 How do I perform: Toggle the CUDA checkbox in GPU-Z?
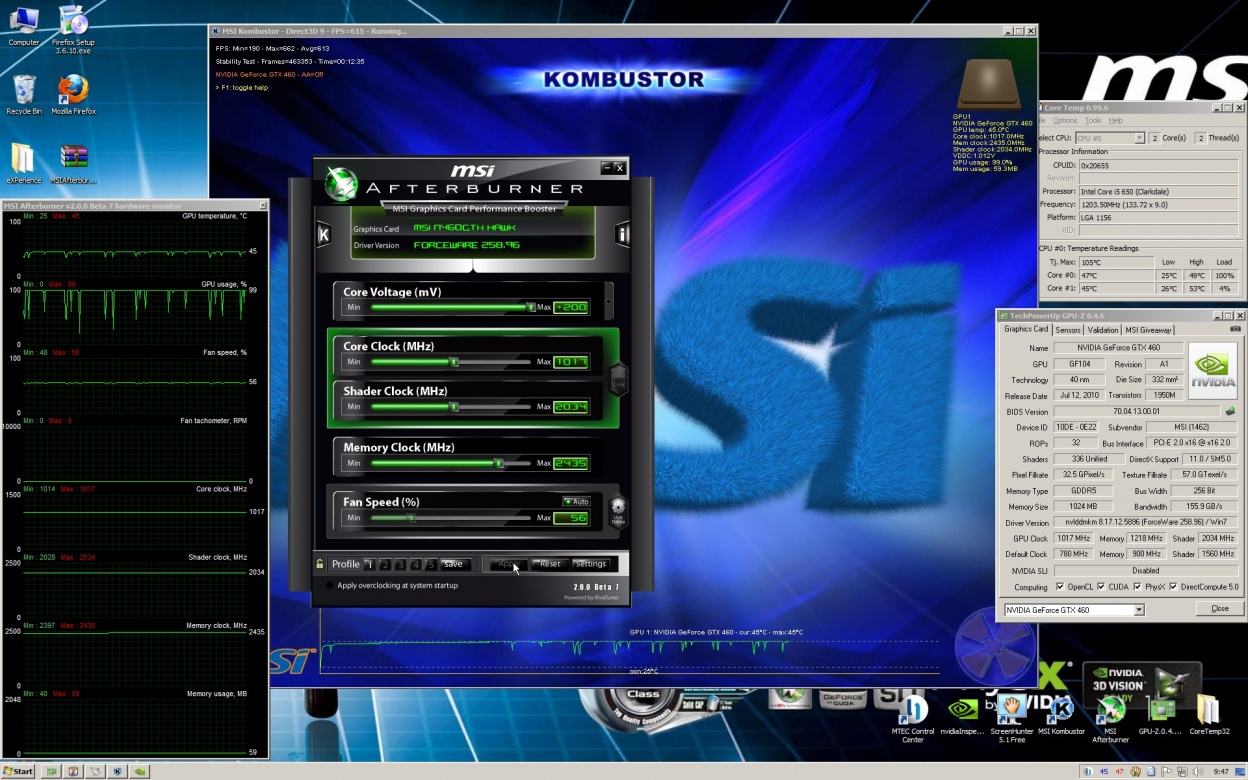coord(1102,587)
